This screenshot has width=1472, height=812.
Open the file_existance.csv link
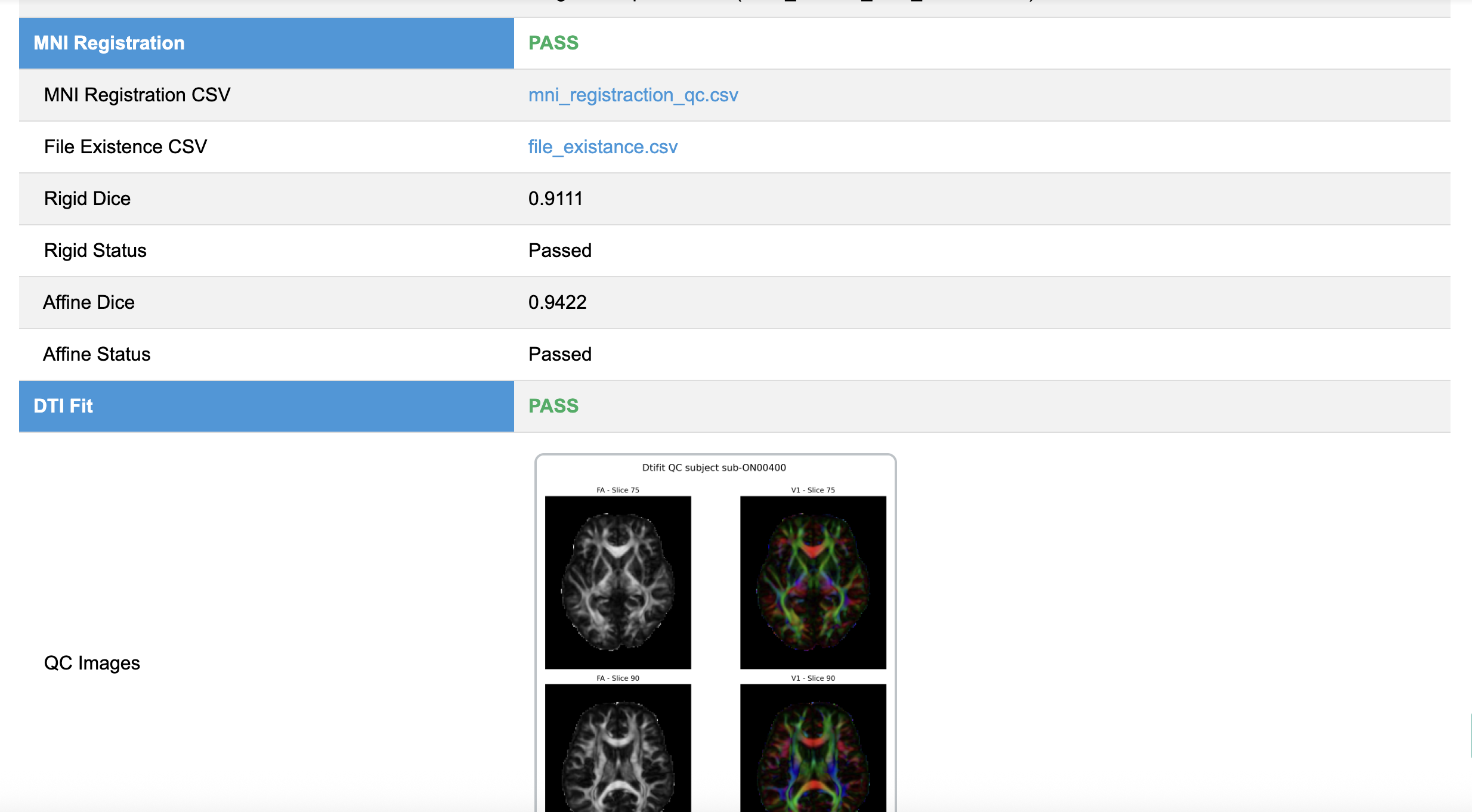click(602, 147)
